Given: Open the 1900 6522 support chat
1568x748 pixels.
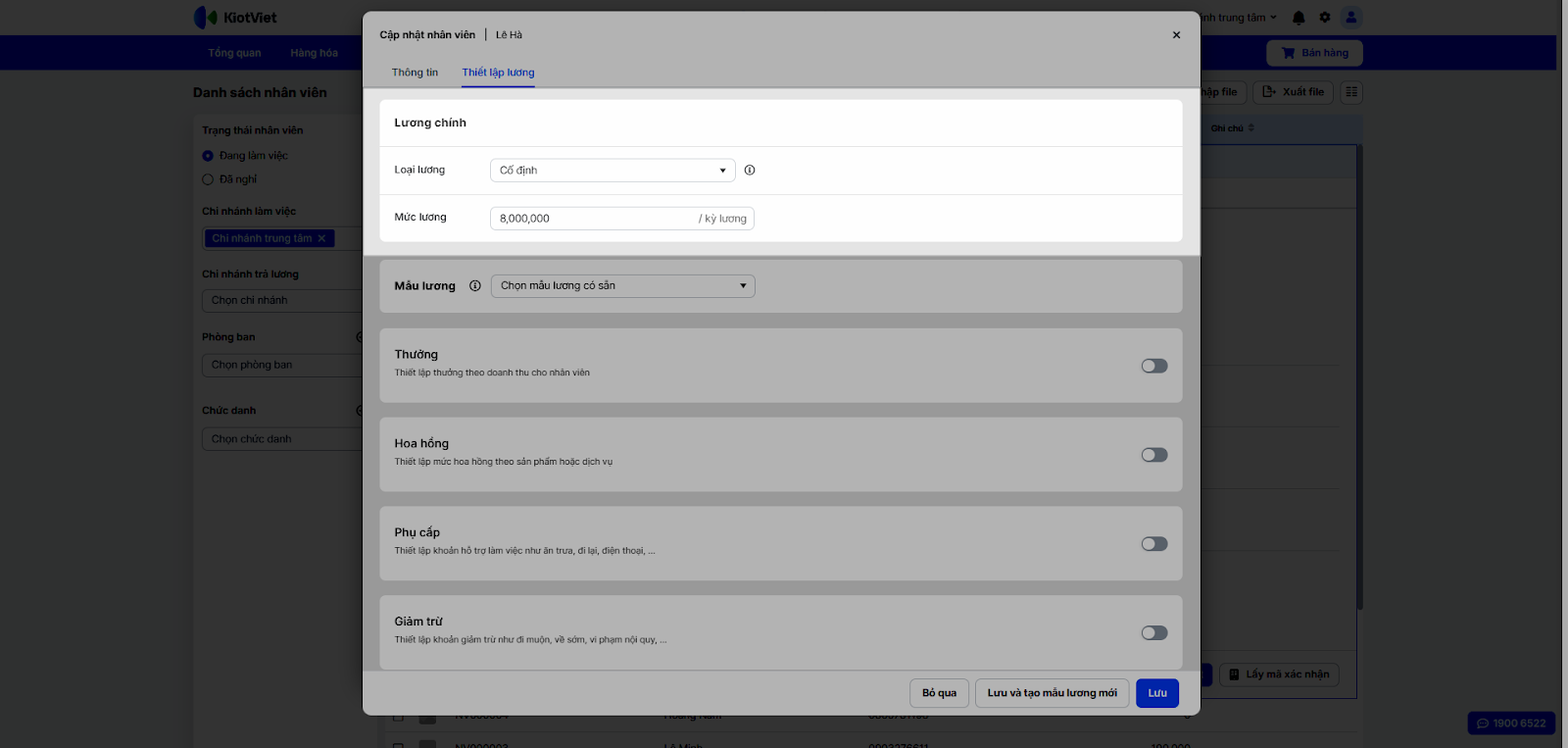Looking at the screenshot, I should [x=1511, y=723].
